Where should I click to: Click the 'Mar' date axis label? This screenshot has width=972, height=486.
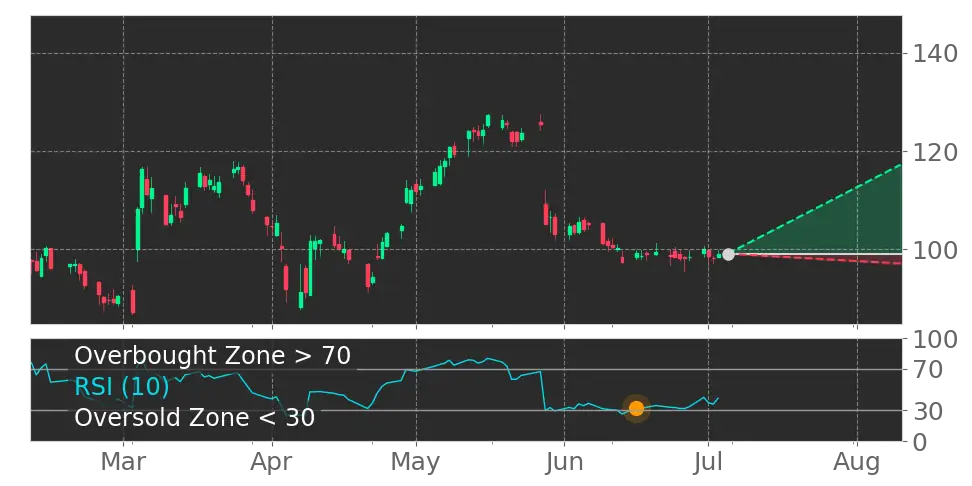coord(123,462)
